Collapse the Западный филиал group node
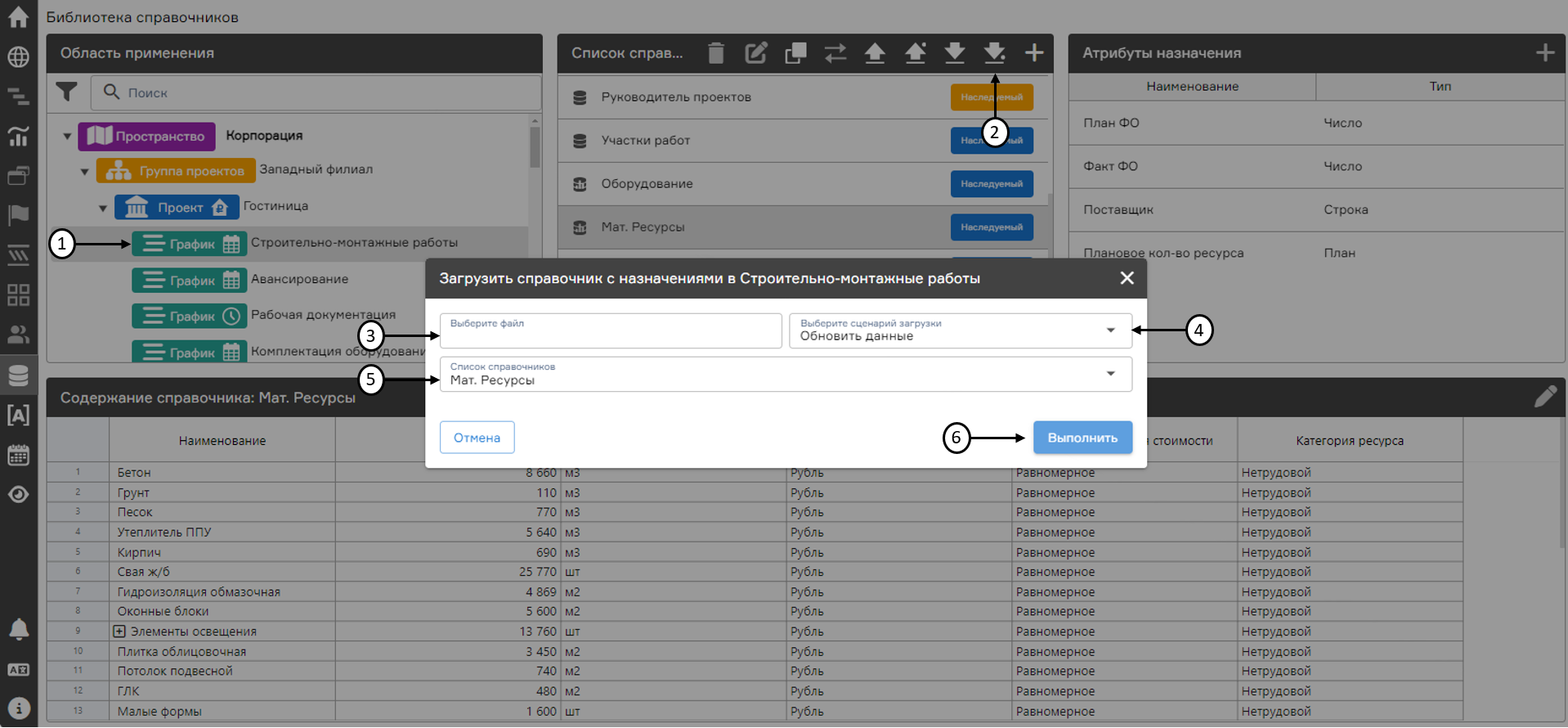The image size is (1568, 728). 84,172
